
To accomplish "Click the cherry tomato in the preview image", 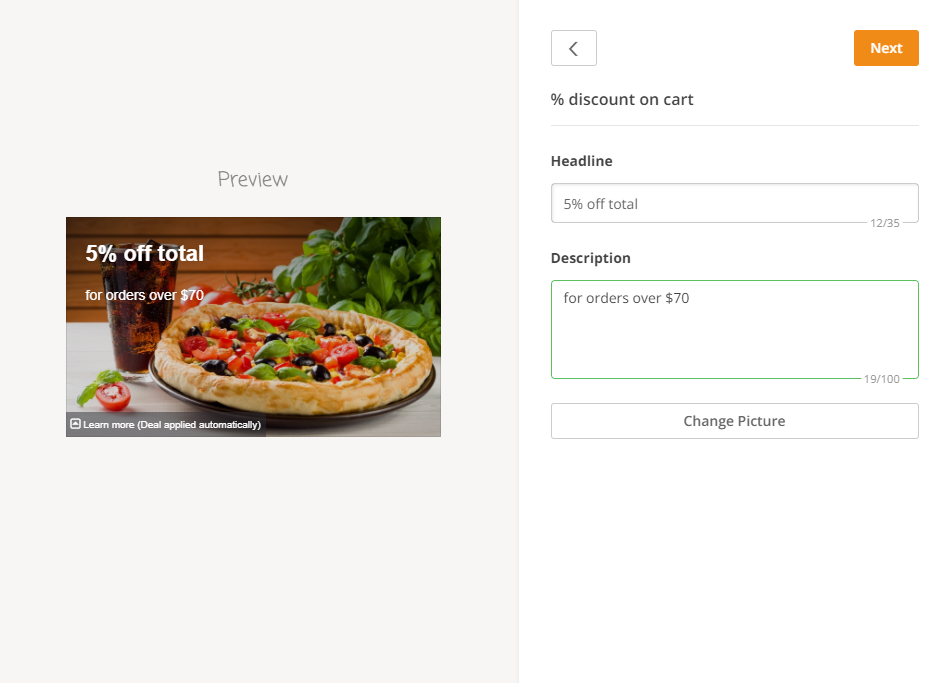I will [x=113, y=396].
